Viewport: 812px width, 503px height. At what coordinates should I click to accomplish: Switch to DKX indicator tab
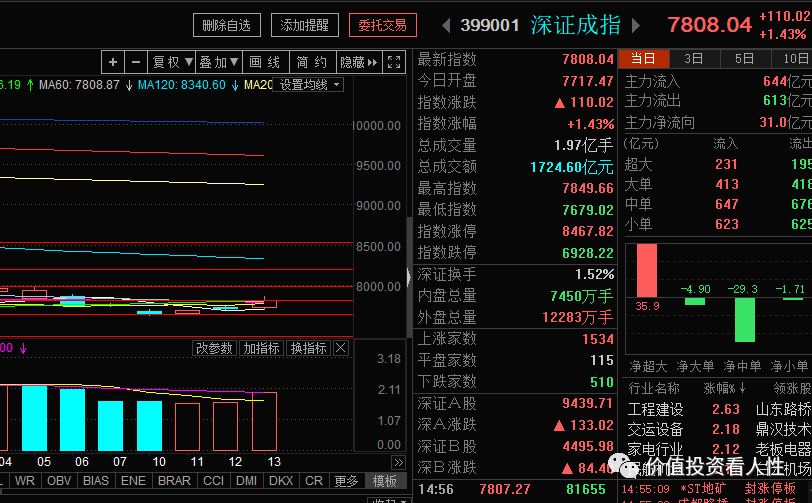[281, 481]
